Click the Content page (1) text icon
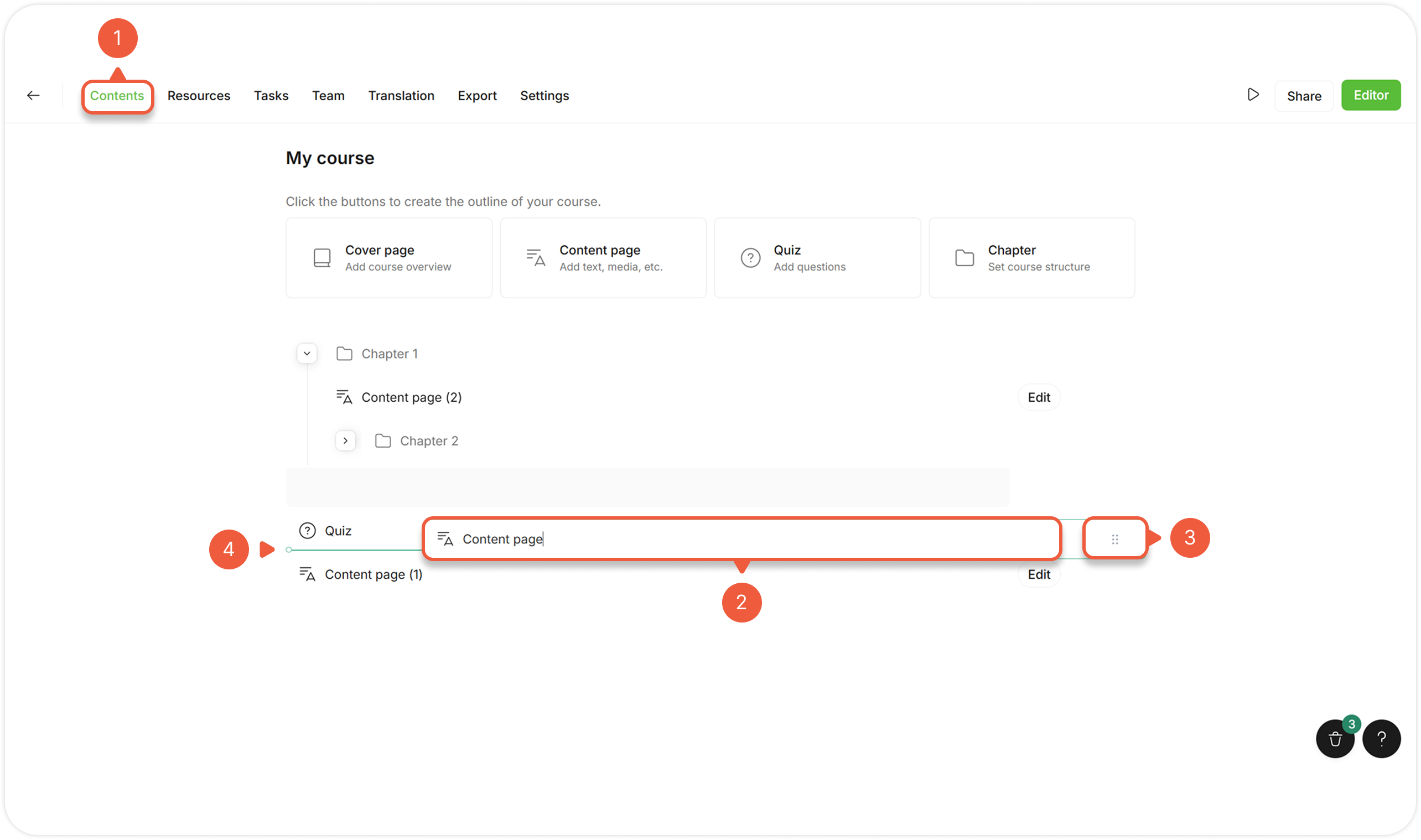The image size is (1421, 840). pyautogui.click(x=307, y=574)
